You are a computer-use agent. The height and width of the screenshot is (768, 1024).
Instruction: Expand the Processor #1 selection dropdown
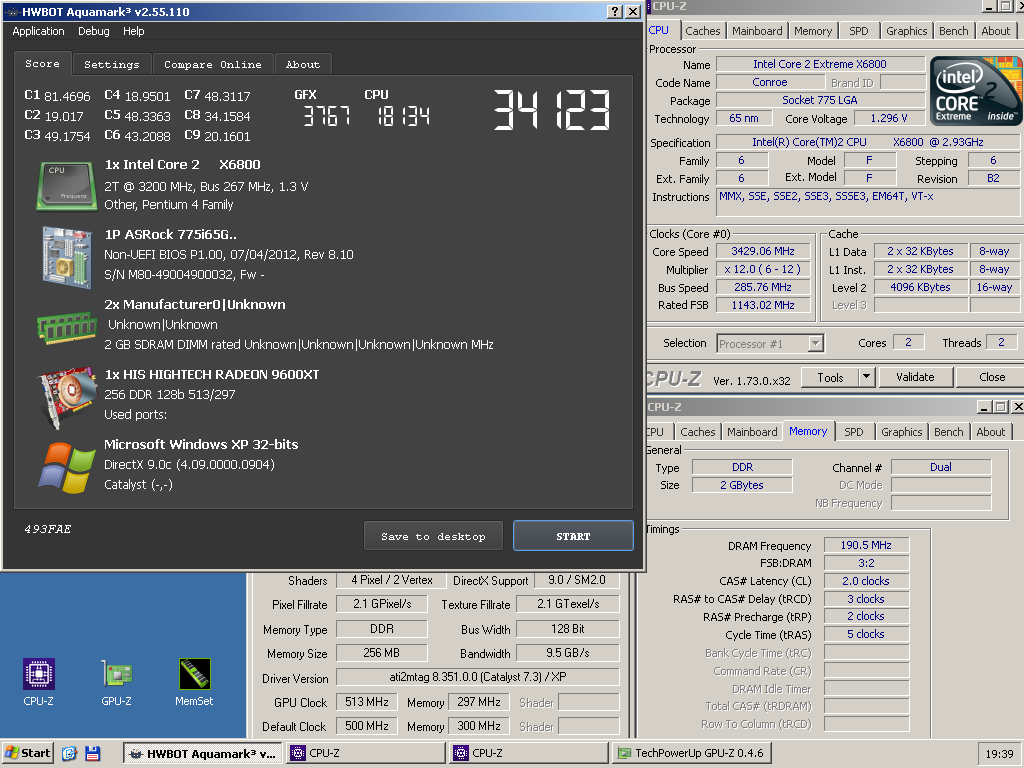tap(815, 344)
